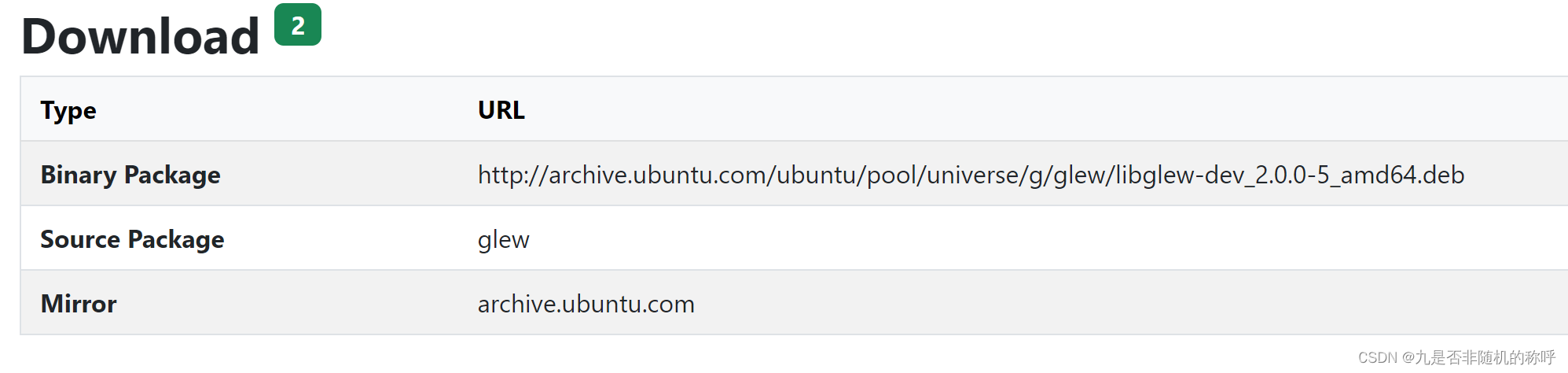Click the watermark author name 九是否非随机的称呼
The image size is (1568, 373).
pyautogui.click(x=1485, y=358)
